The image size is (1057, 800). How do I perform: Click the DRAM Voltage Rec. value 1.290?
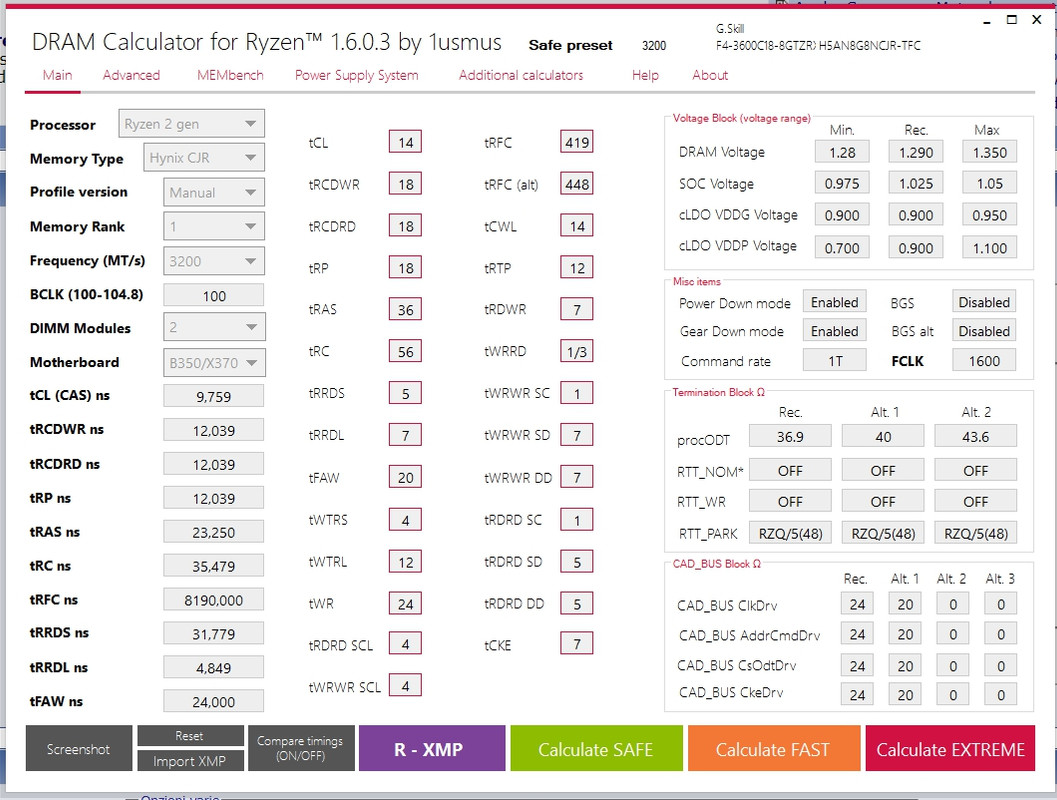click(x=915, y=152)
